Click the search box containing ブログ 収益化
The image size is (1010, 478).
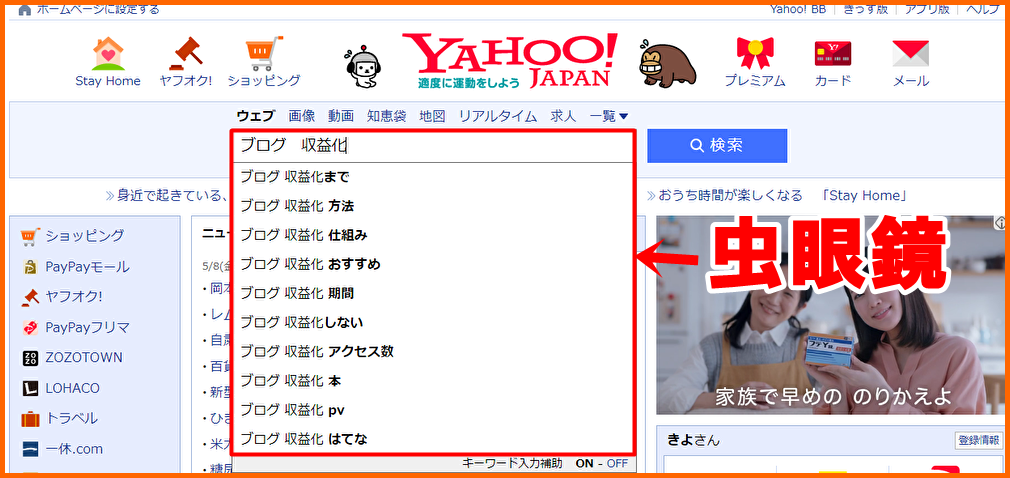coord(433,146)
